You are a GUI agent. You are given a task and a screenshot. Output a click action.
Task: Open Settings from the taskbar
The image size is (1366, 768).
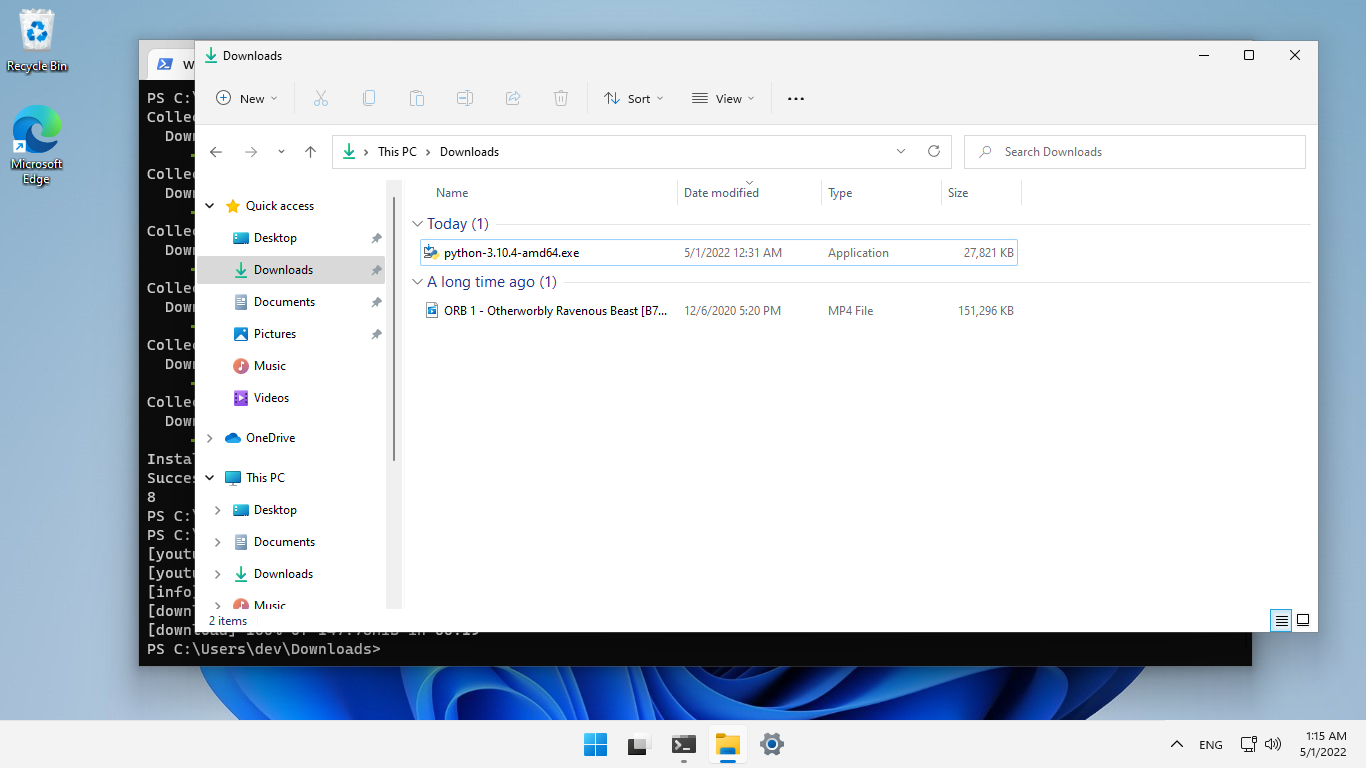tap(771, 744)
